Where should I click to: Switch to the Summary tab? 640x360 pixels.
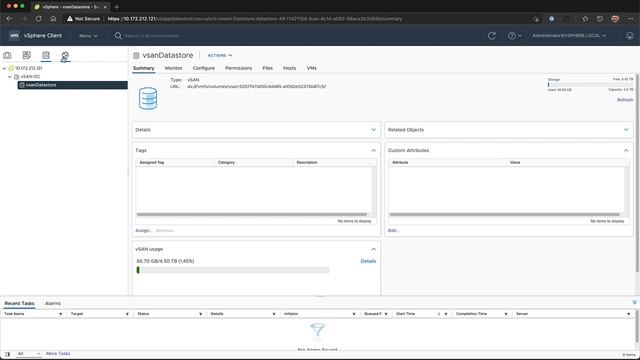point(144,68)
